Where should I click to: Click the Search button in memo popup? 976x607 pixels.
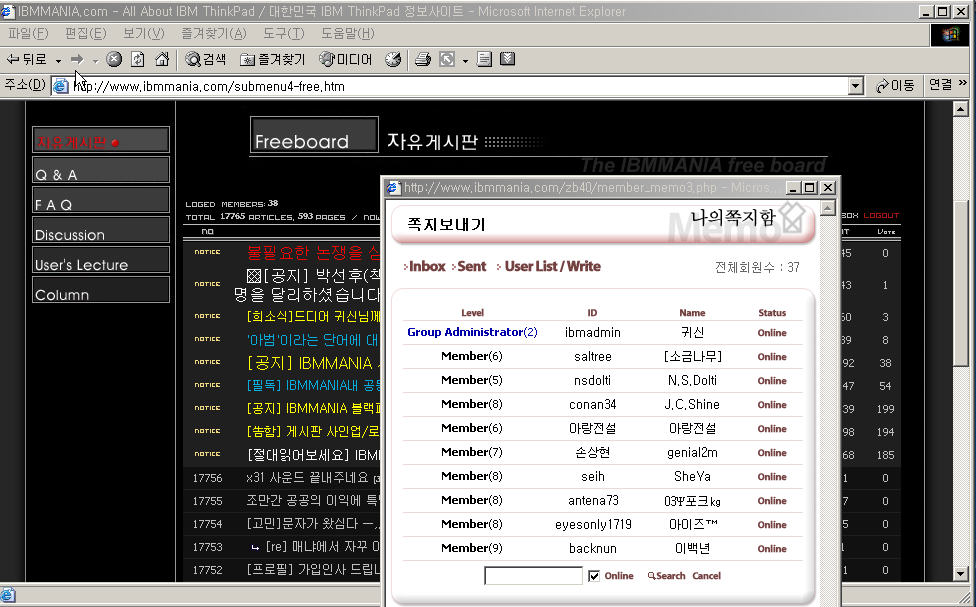click(x=667, y=576)
